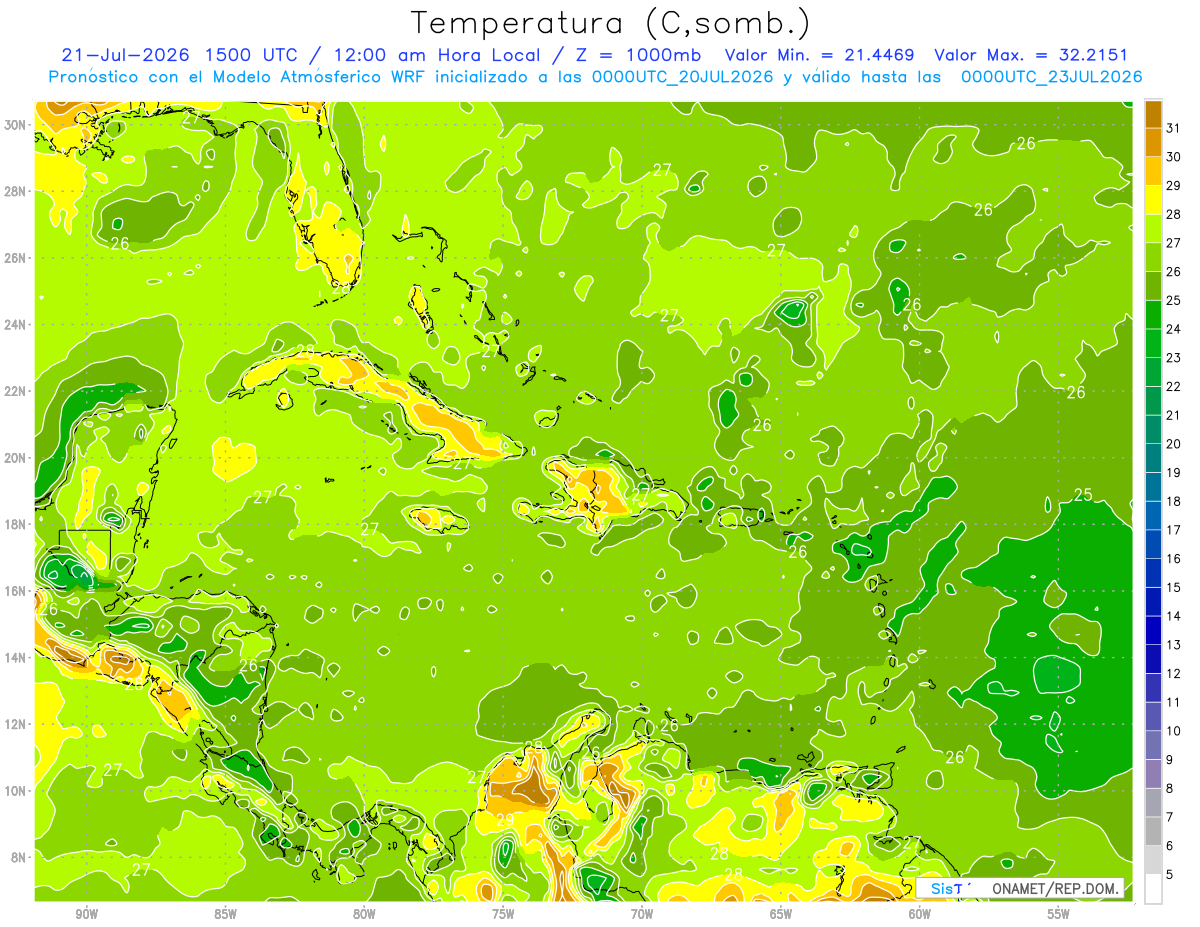Click the legend color band between 28 and 29
1200x927 pixels.
pyautogui.click(x=1153, y=200)
